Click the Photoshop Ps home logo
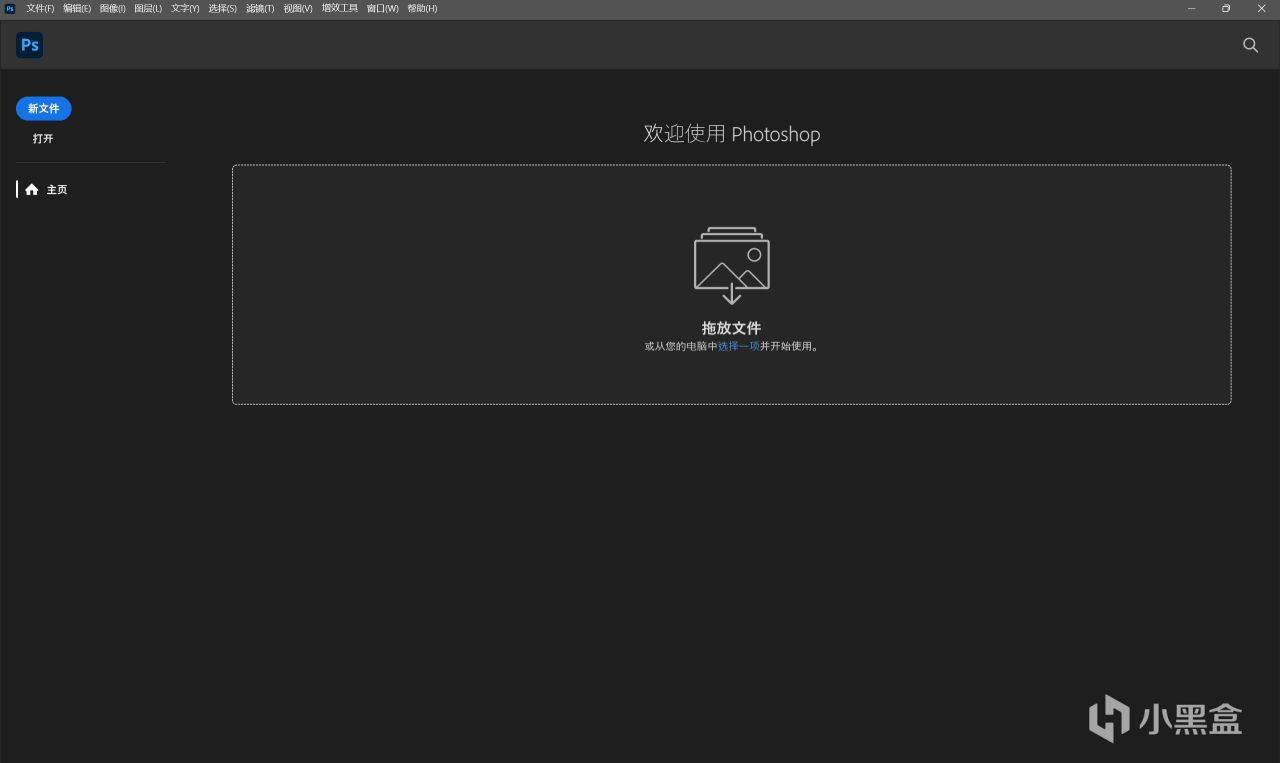This screenshot has height=763, width=1280. 29,45
